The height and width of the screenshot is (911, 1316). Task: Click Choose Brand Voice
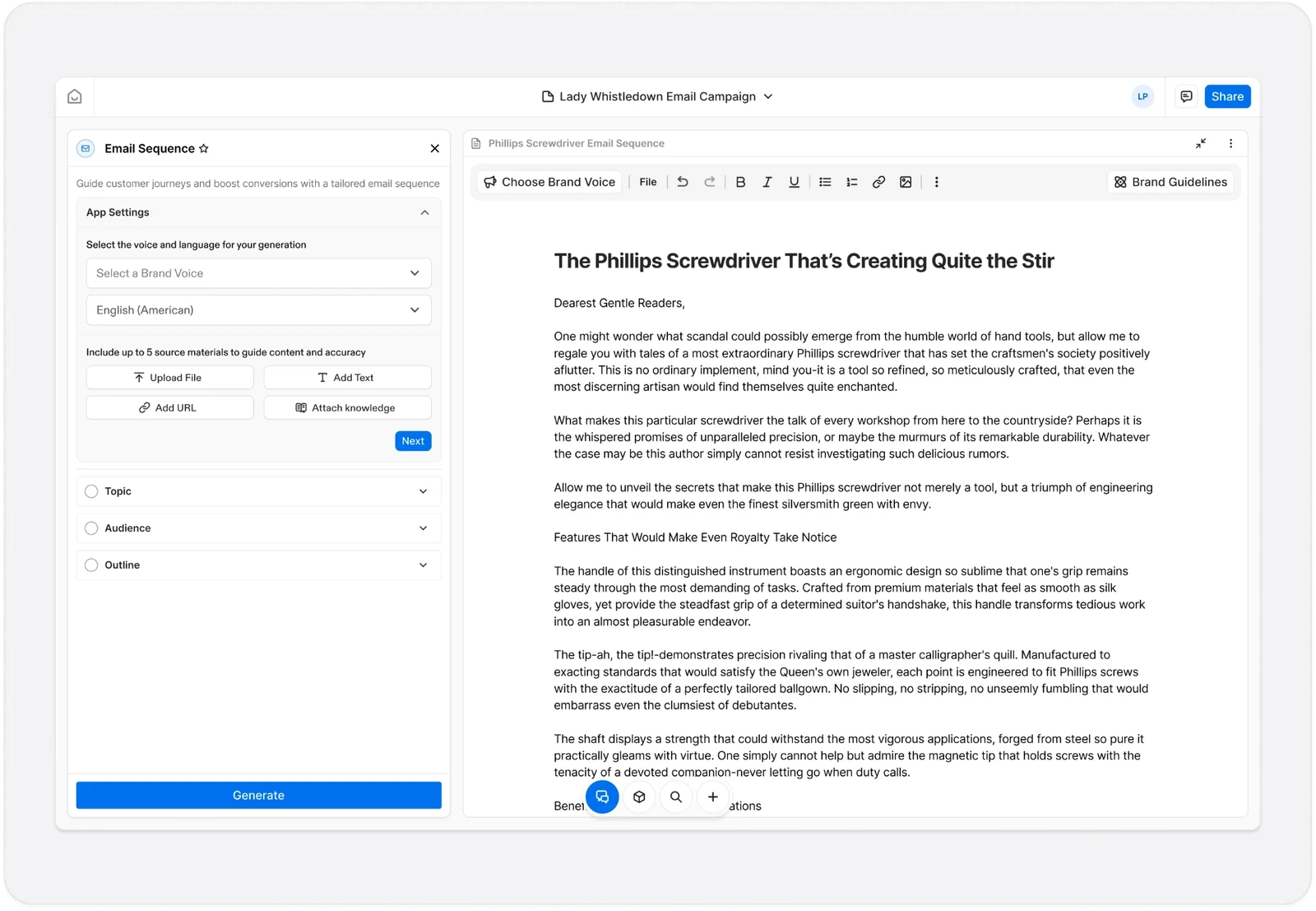549,182
